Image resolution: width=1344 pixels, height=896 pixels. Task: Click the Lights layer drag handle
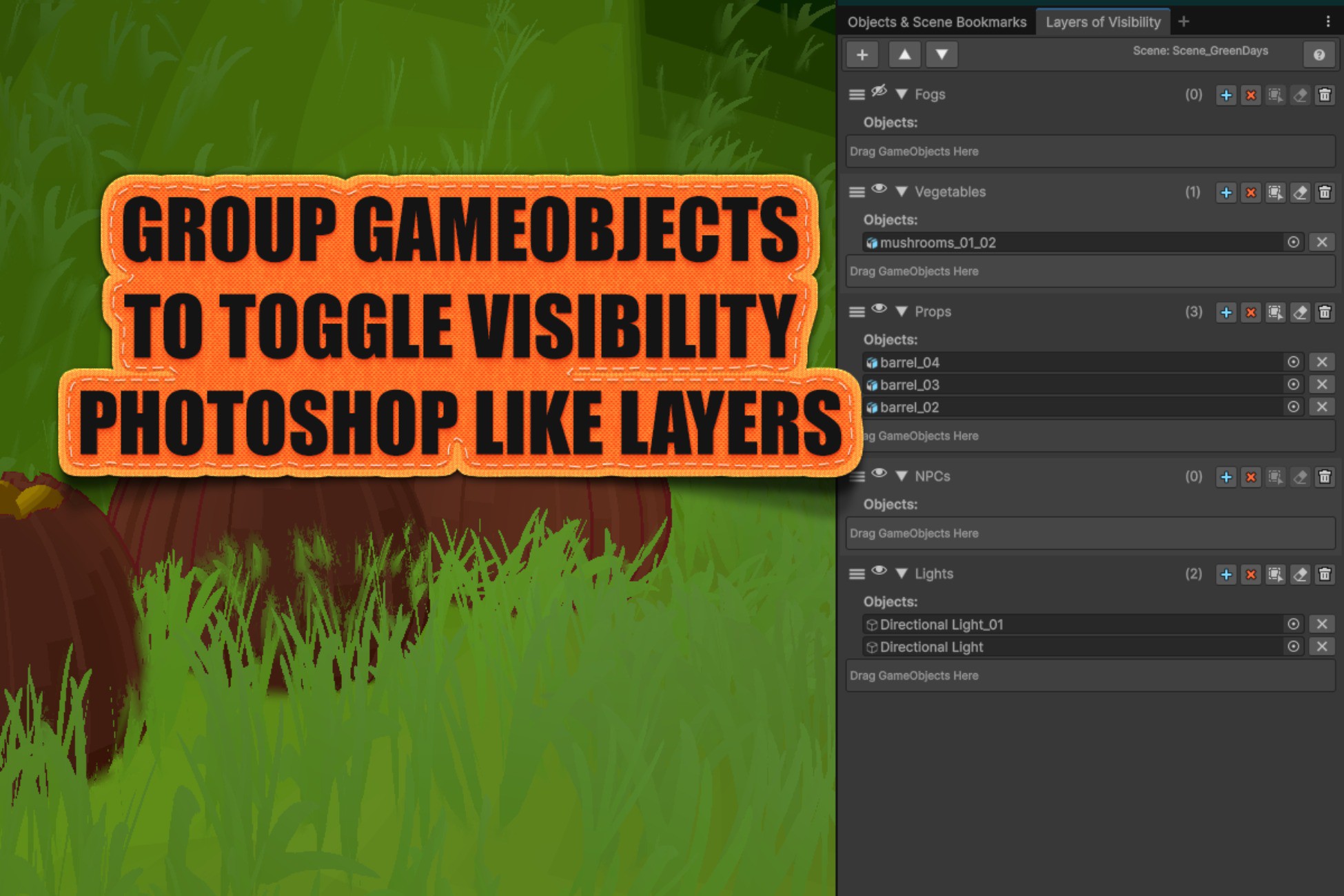[x=856, y=574]
